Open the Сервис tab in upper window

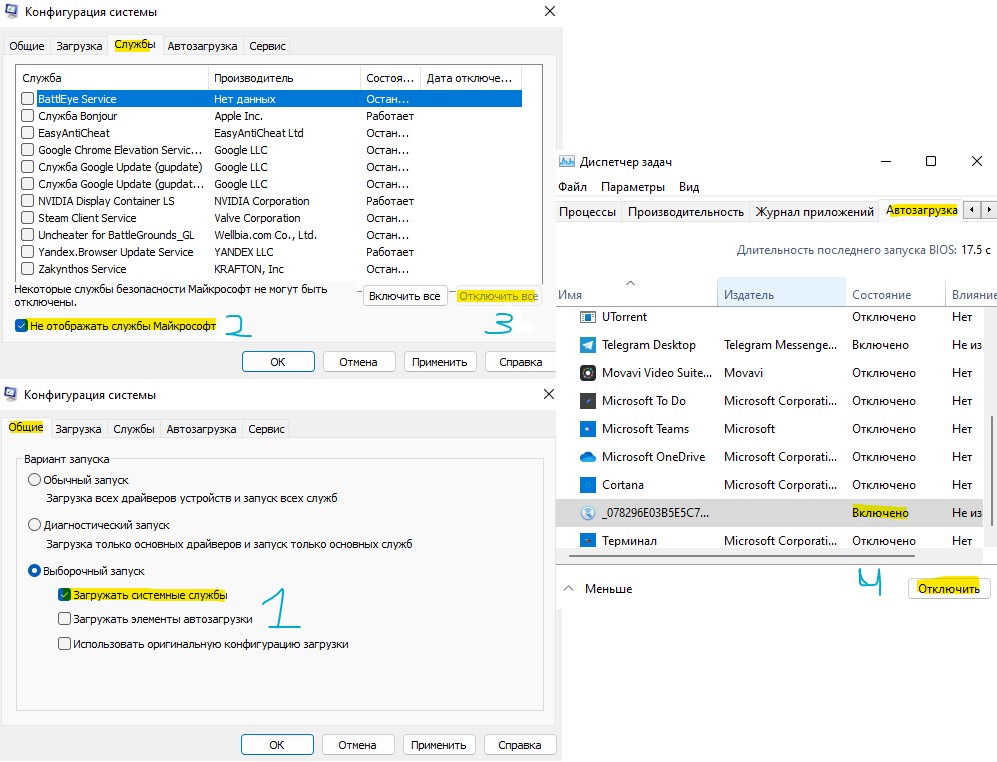(x=267, y=46)
